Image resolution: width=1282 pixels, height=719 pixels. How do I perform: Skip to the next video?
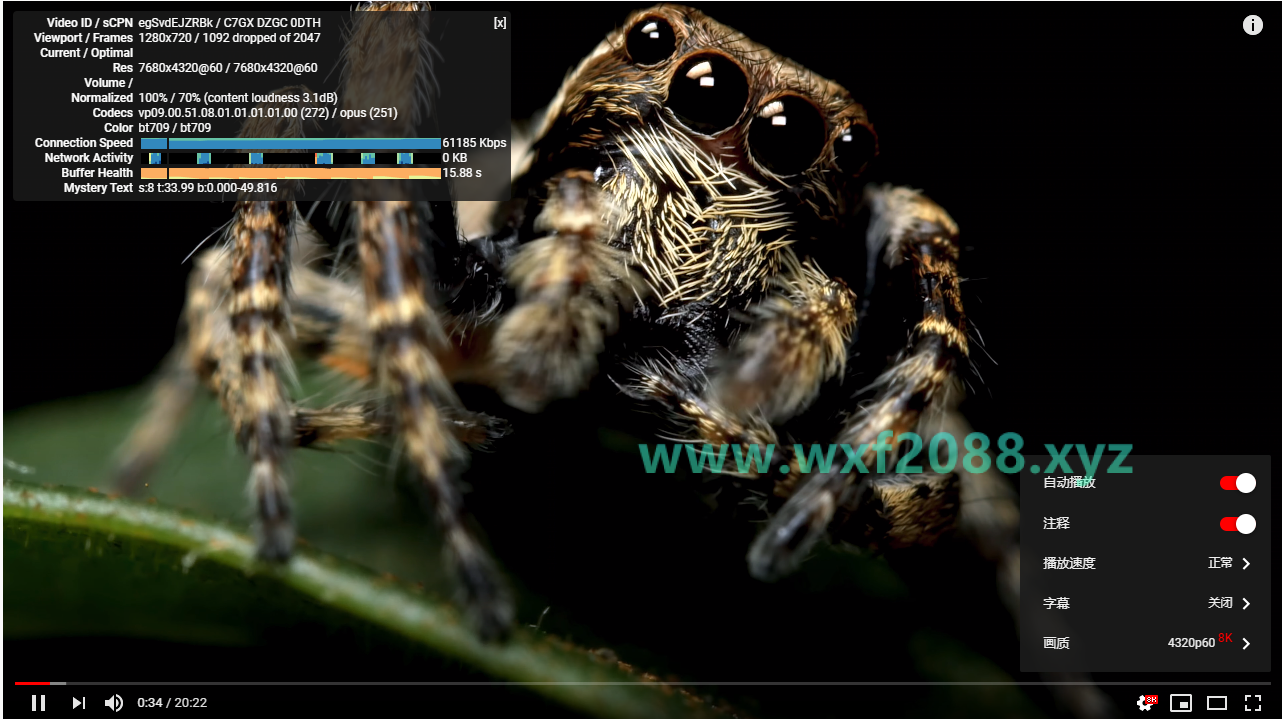point(78,703)
